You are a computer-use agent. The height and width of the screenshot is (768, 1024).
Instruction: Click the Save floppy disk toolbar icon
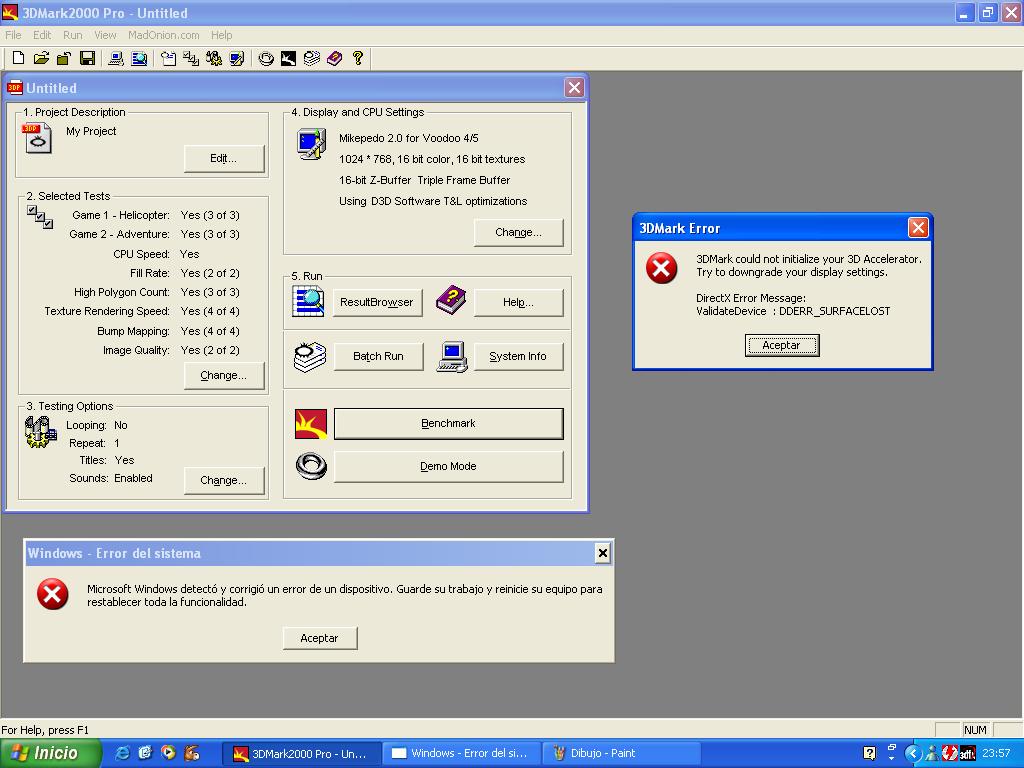point(87,58)
